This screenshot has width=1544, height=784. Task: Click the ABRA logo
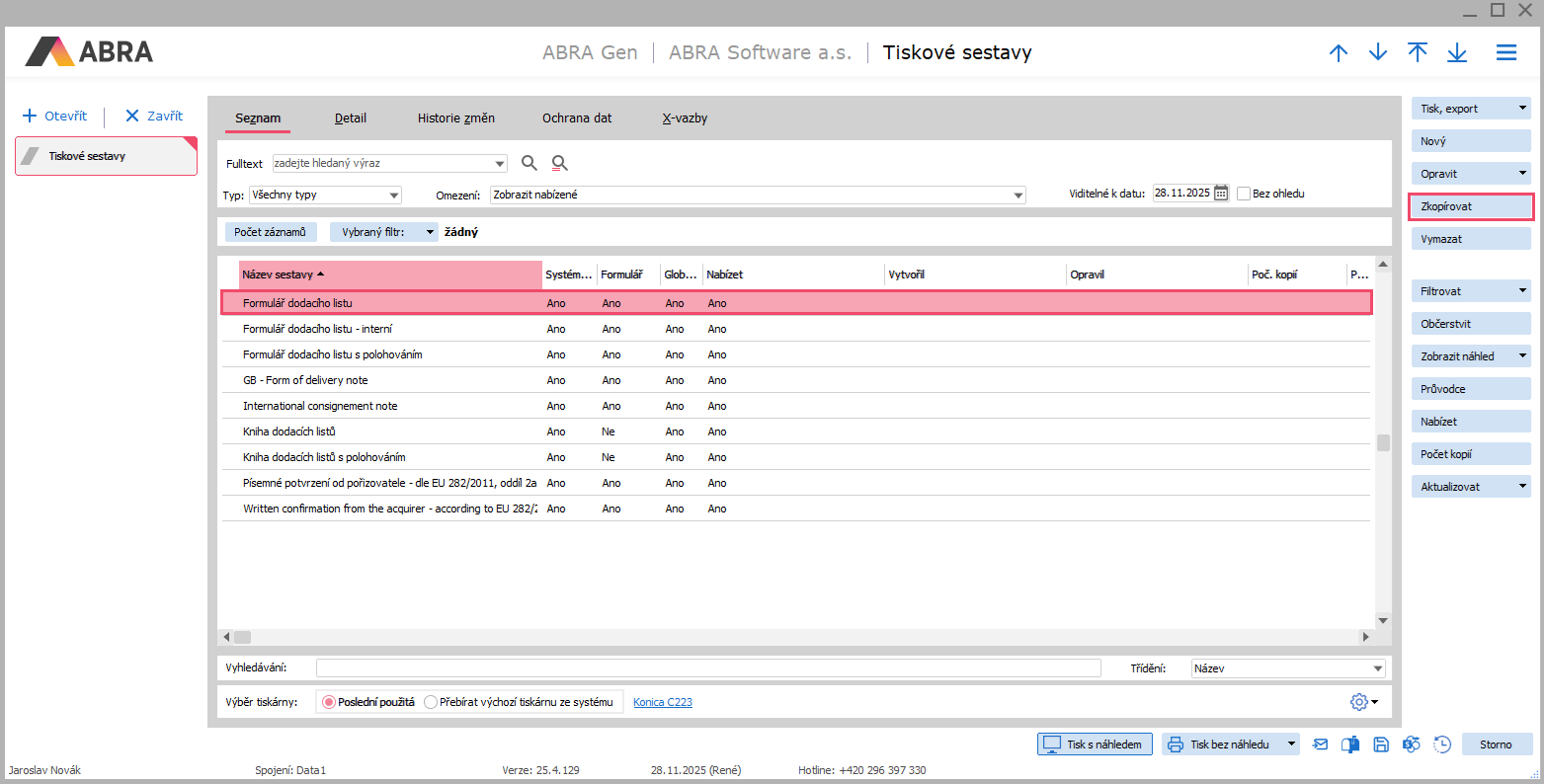coord(89,51)
